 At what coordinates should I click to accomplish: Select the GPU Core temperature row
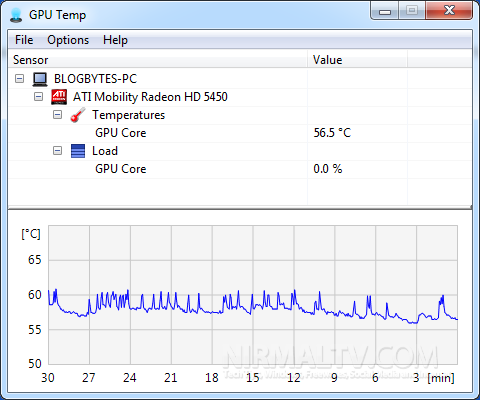click(240, 133)
